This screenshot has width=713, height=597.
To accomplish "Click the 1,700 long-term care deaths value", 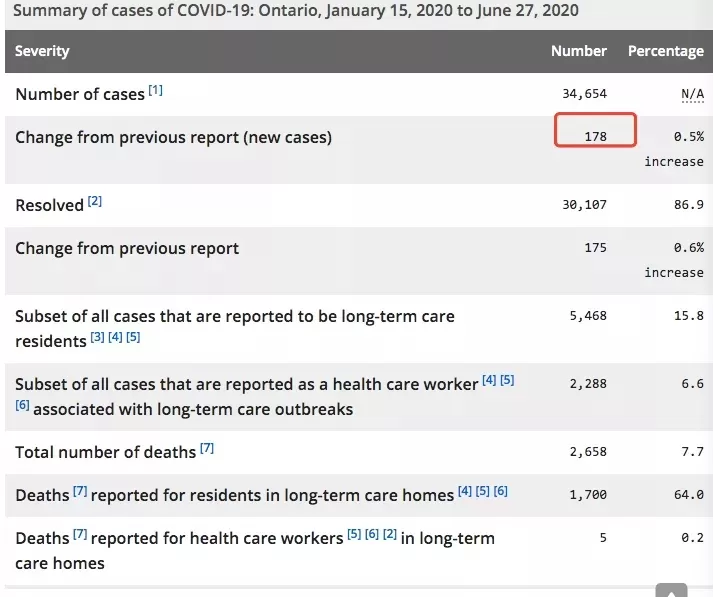I will pyautogui.click(x=588, y=495).
